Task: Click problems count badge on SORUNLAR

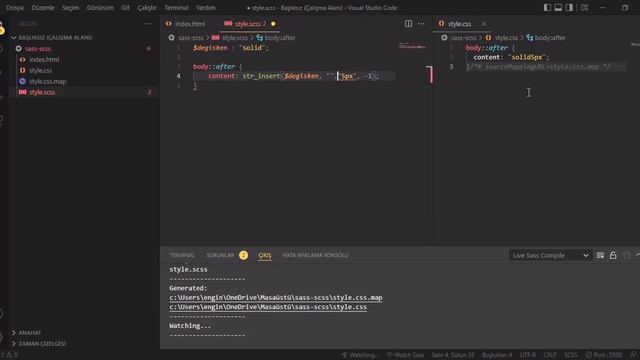Action: pos(243,255)
